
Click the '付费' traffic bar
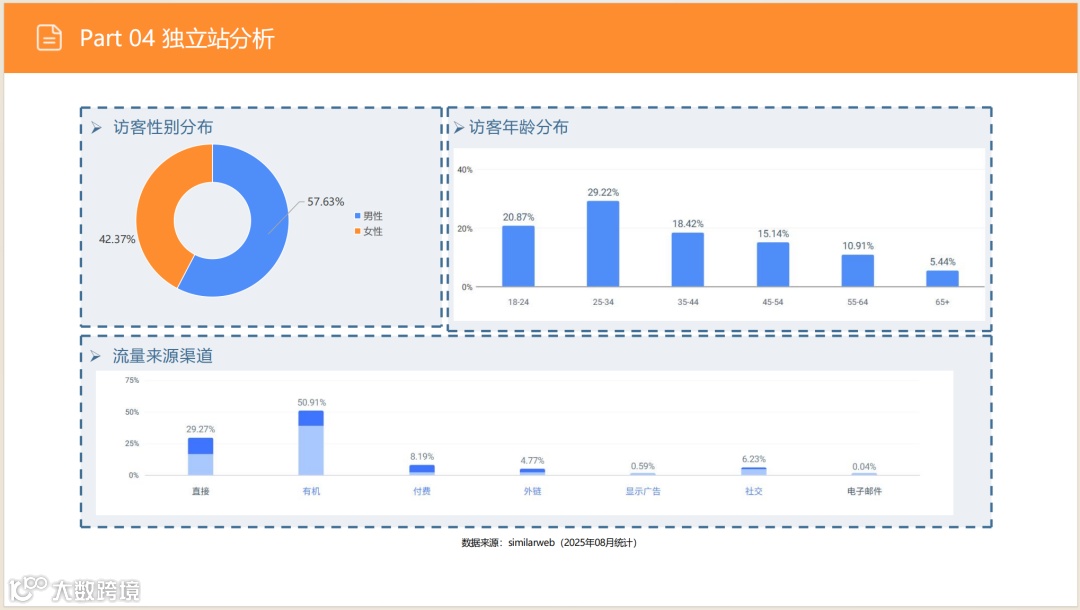(422, 470)
